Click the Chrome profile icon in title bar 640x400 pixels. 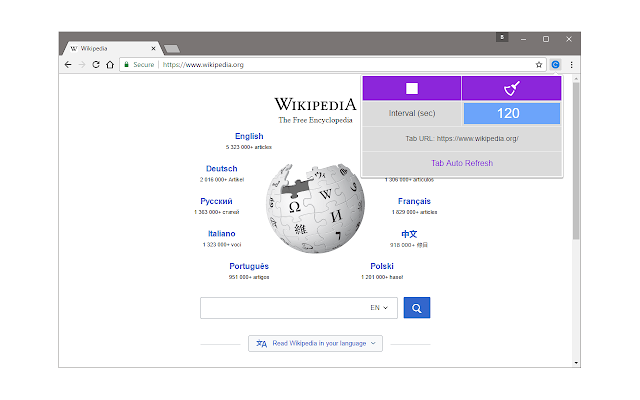click(x=502, y=38)
